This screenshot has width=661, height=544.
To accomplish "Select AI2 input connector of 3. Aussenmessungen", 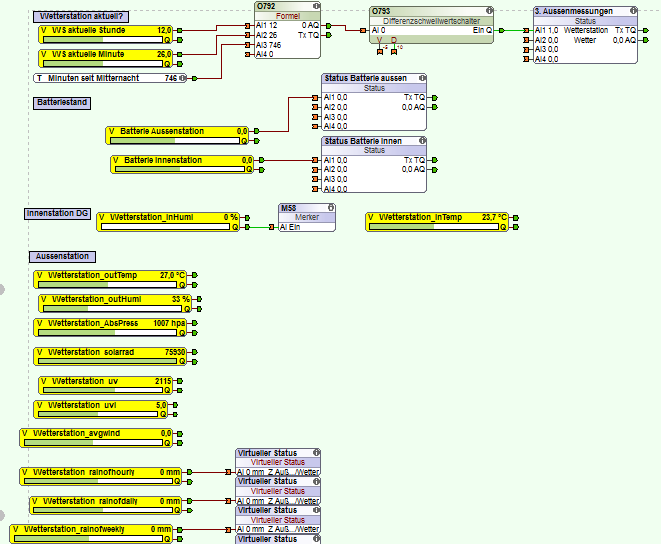I will pyautogui.click(x=526, y=40).
